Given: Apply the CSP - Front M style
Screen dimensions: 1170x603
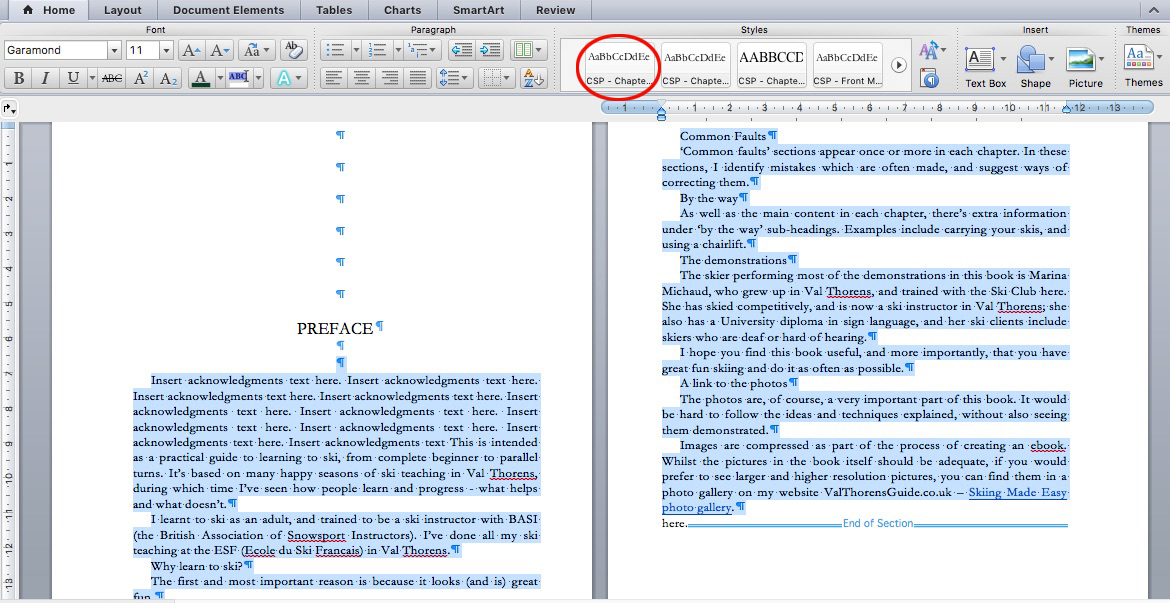Looking at the screenshot, I should pos(847,65).
